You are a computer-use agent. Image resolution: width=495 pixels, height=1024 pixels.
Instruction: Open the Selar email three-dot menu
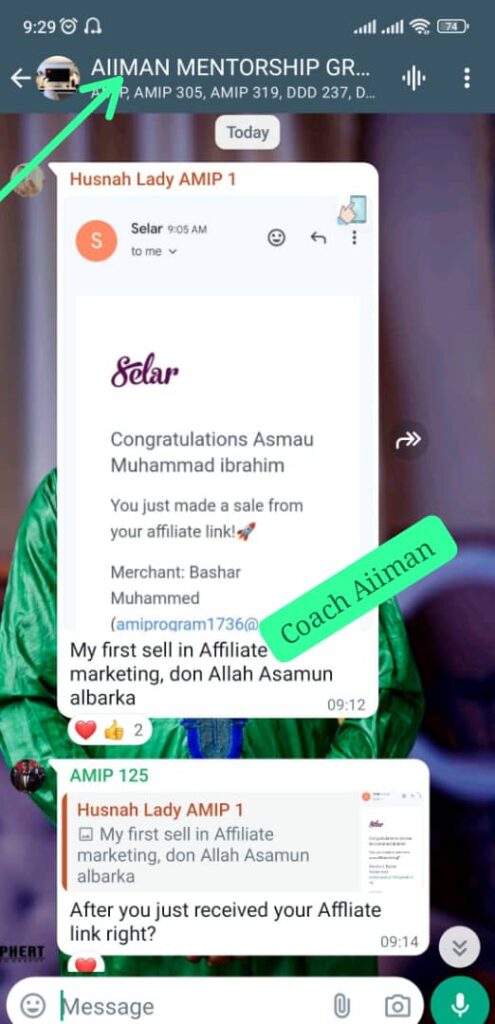(x=354, y=238)
